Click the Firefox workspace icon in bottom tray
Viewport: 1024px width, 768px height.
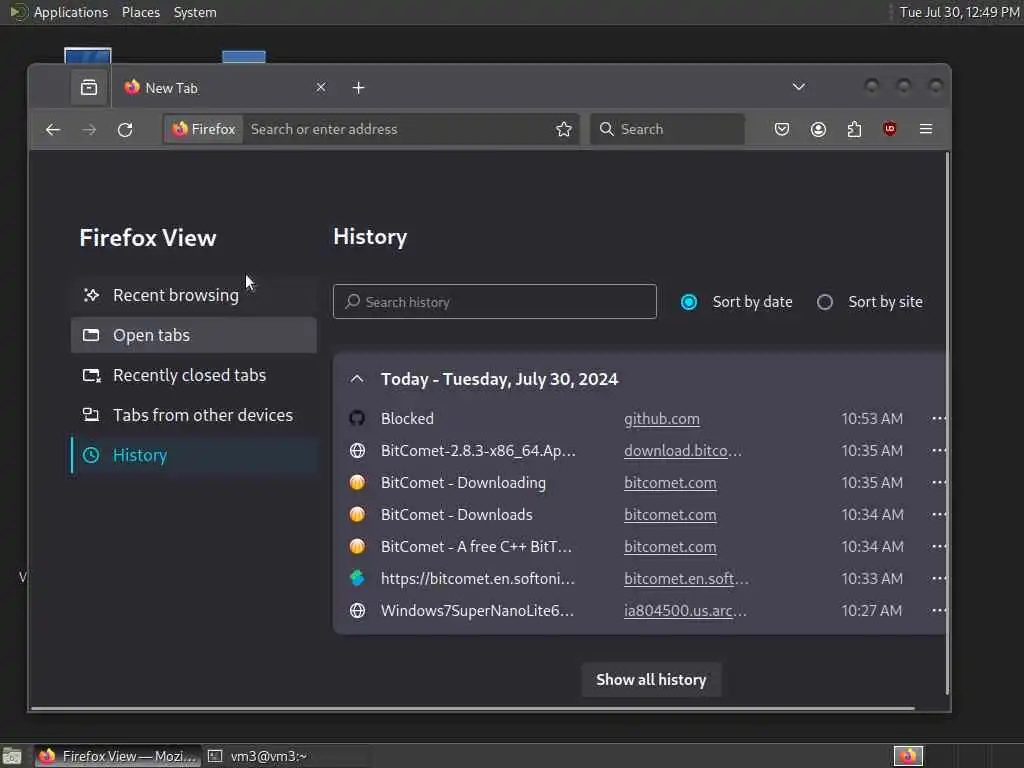[908, 756]
